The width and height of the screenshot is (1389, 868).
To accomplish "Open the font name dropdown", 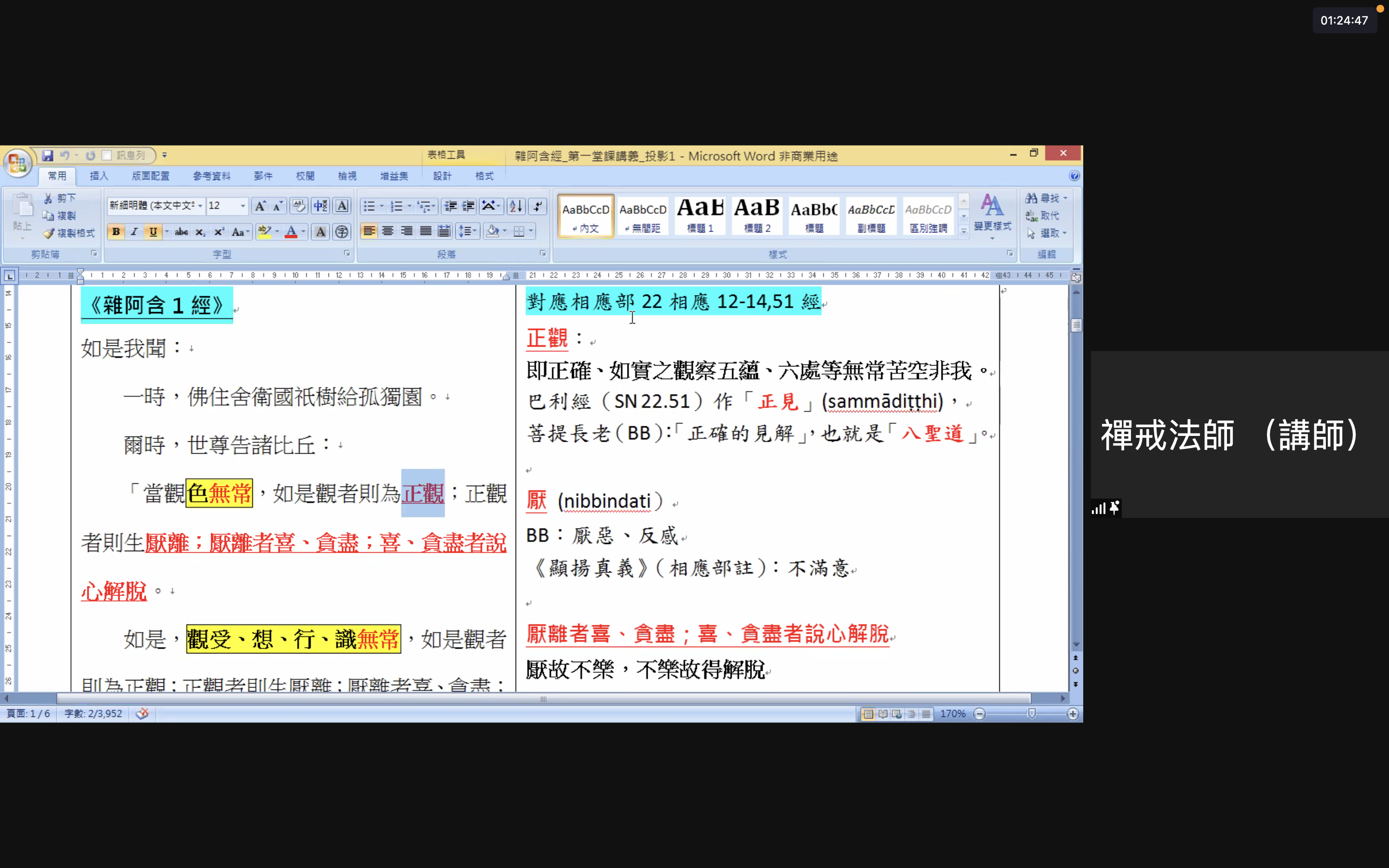I will 200,206.
